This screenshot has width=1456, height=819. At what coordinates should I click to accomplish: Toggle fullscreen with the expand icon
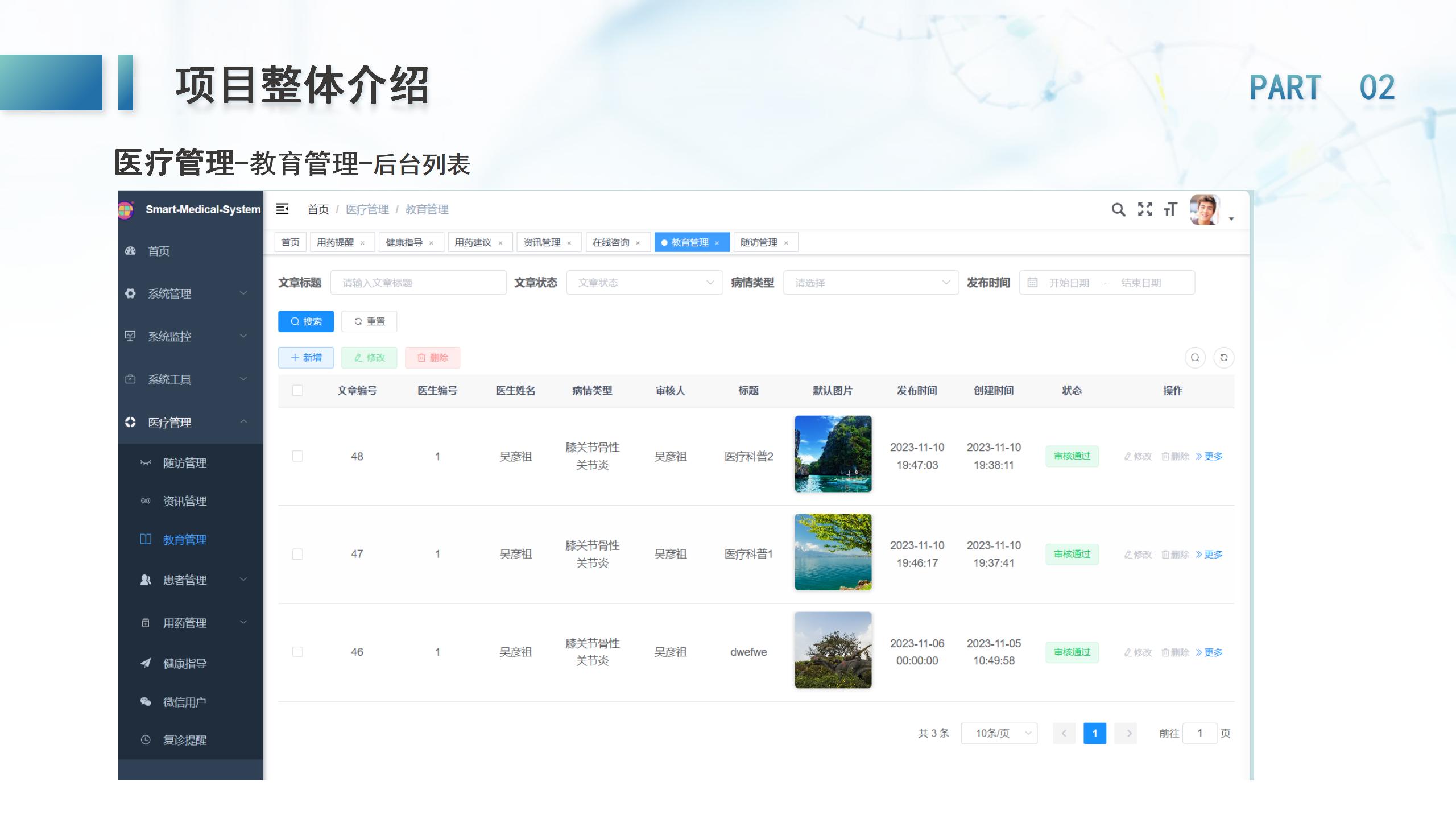coord(1145,209)
